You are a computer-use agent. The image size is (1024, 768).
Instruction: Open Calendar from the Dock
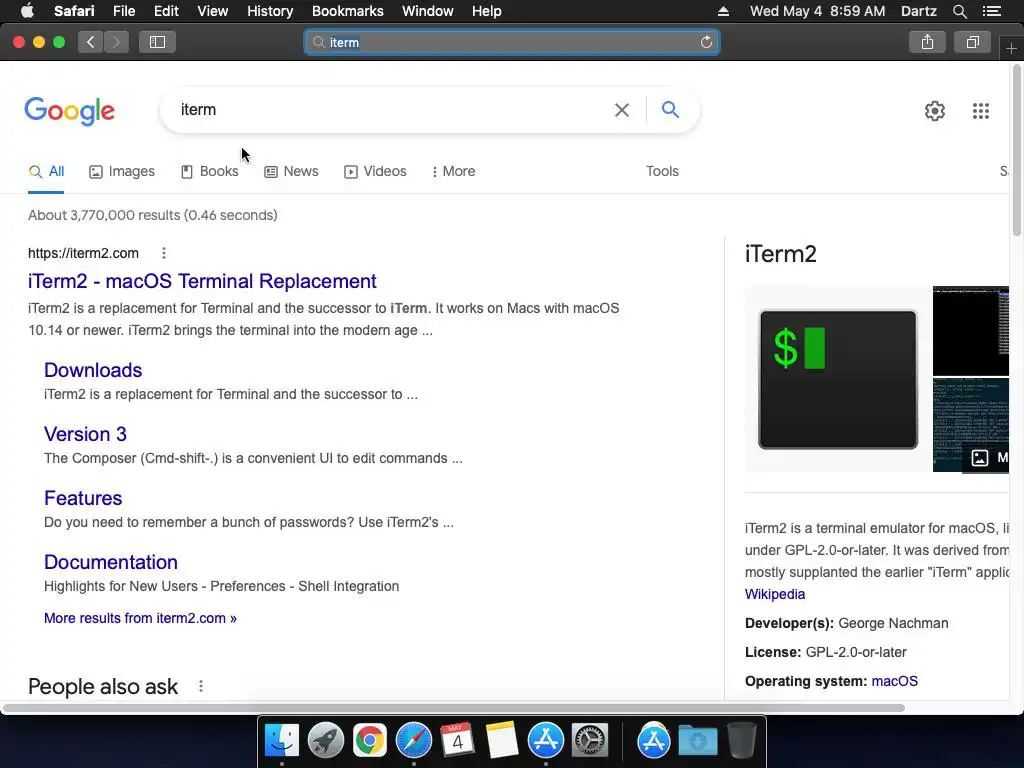457,741
